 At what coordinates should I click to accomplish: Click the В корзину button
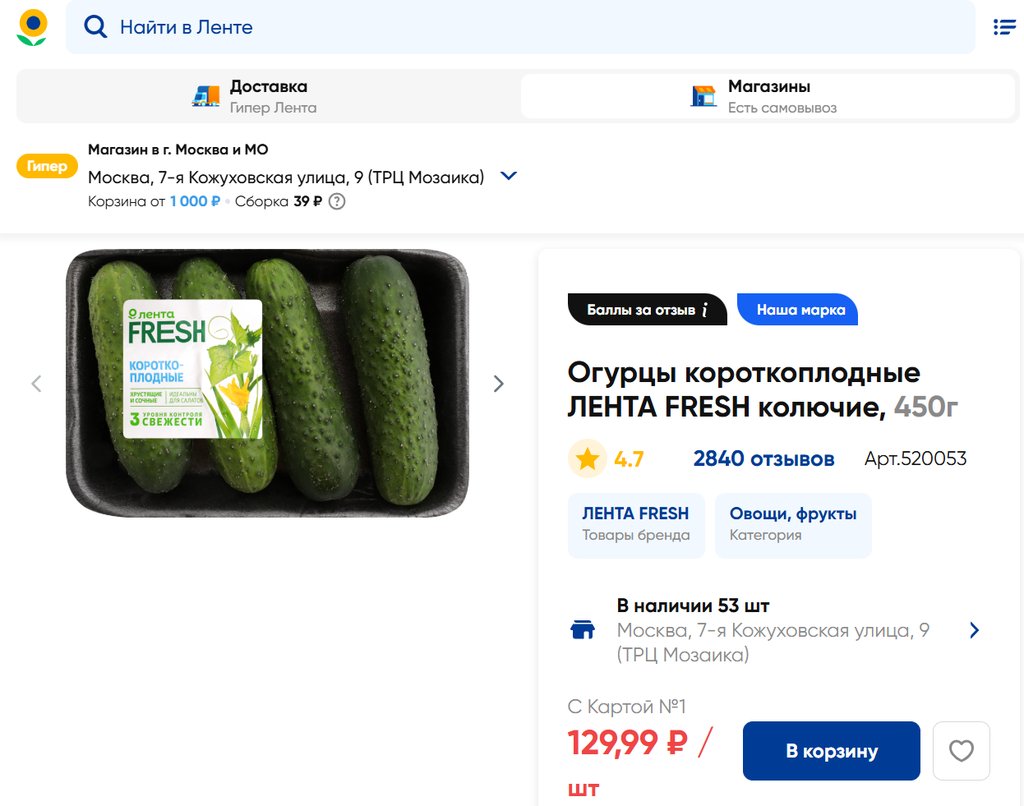831,751
